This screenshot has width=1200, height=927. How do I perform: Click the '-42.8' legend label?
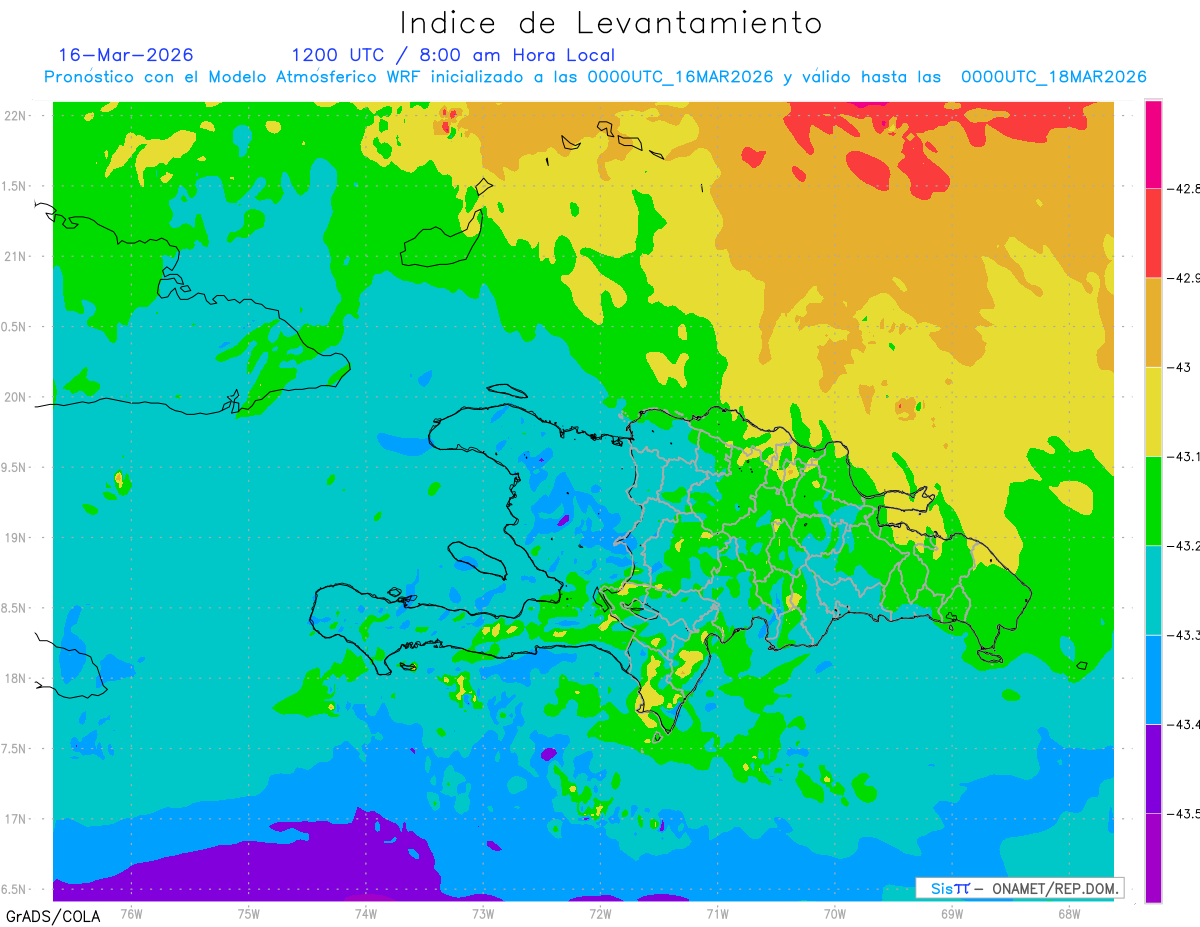click(x=1184, y=188)
